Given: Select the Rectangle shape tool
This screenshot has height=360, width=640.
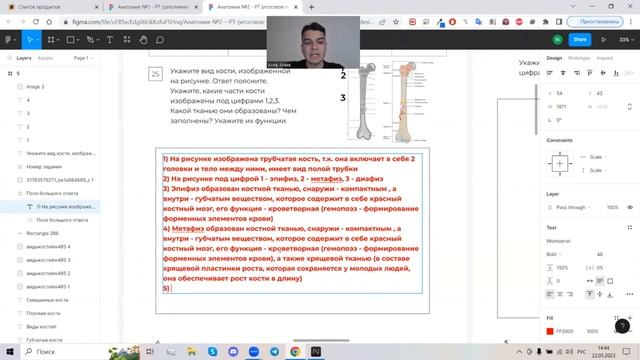Looking at the screenshot, I should tap(70, 40).
